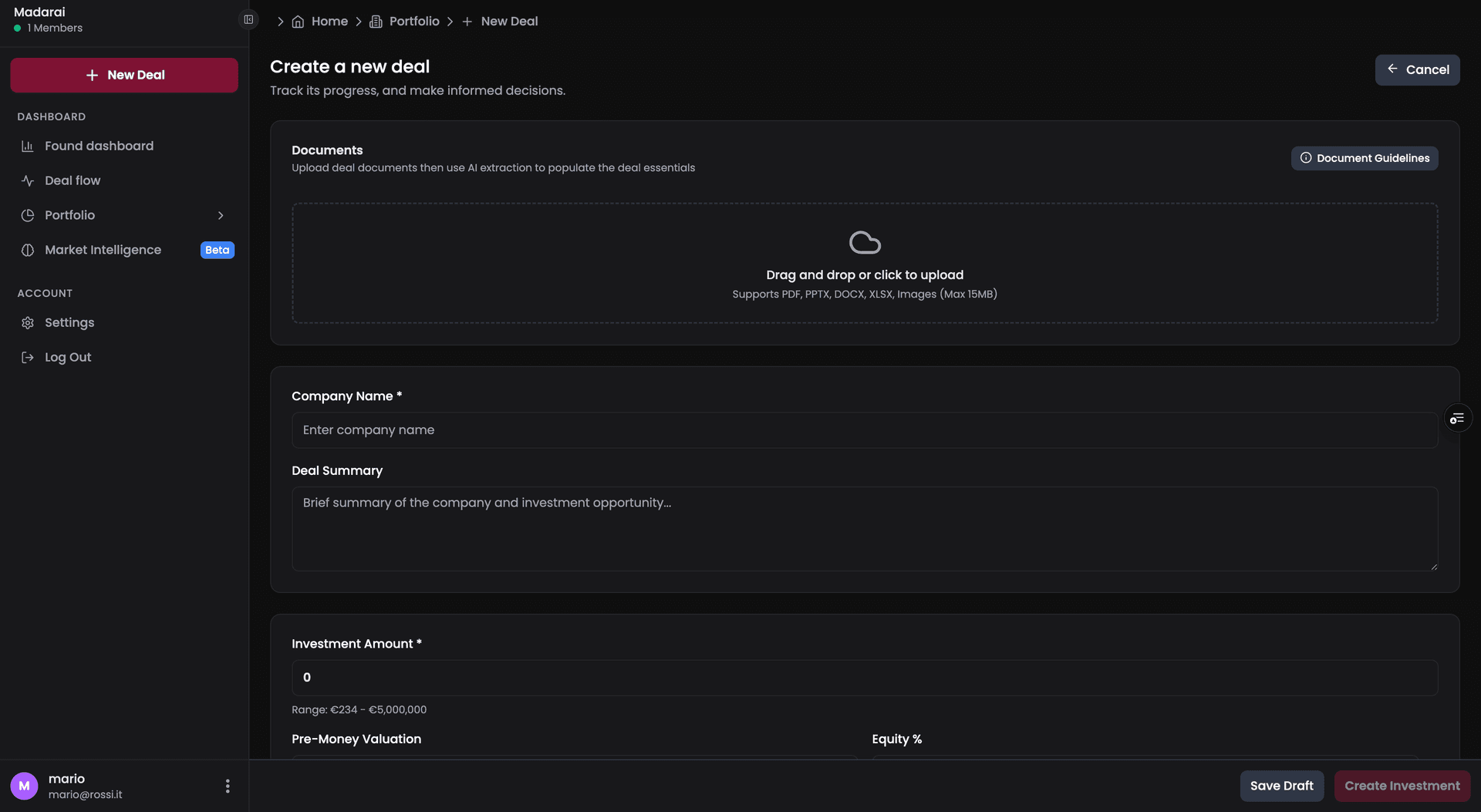Click the Market Intelligence compass icon
This screenshot has width=1481, height=812.
point(28,250)
